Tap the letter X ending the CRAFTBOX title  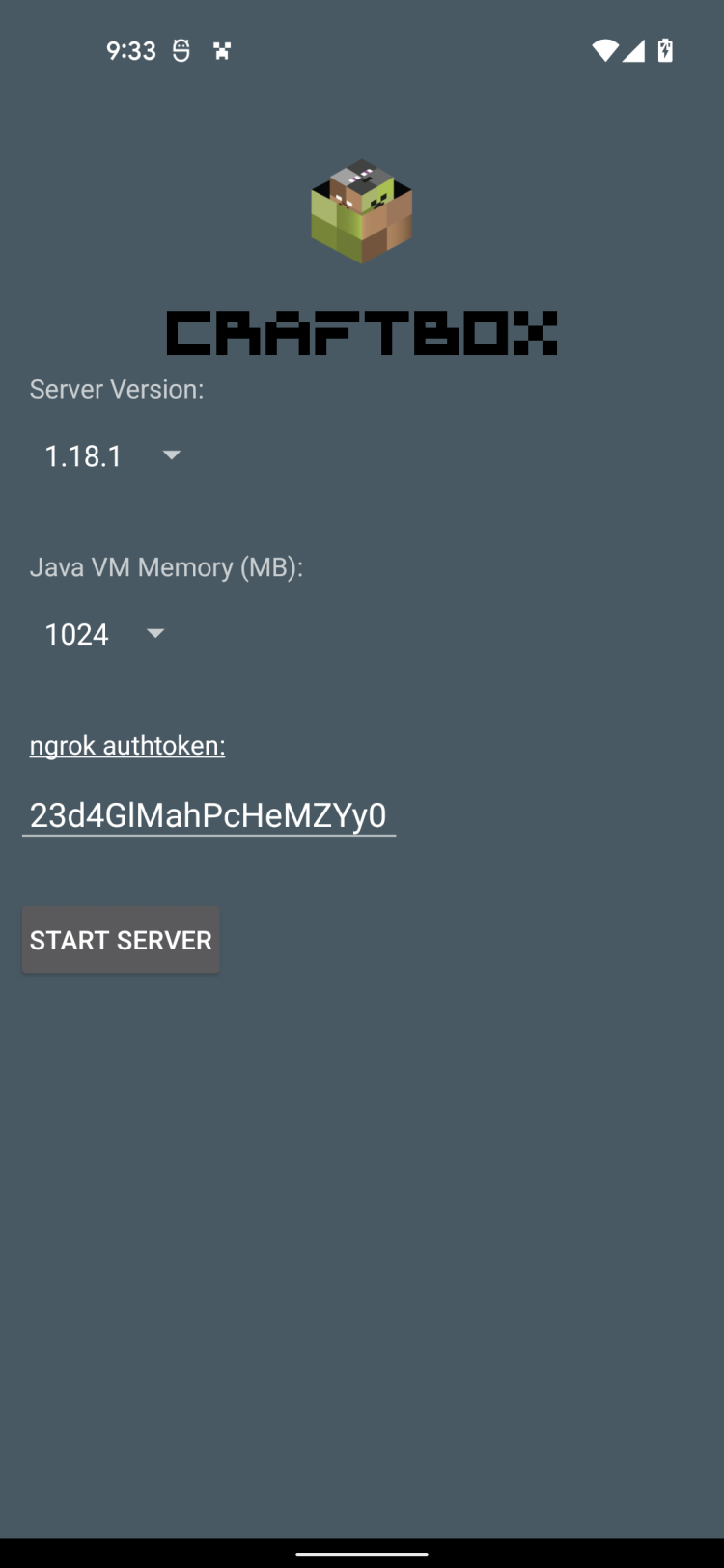[x=534, y=334]
